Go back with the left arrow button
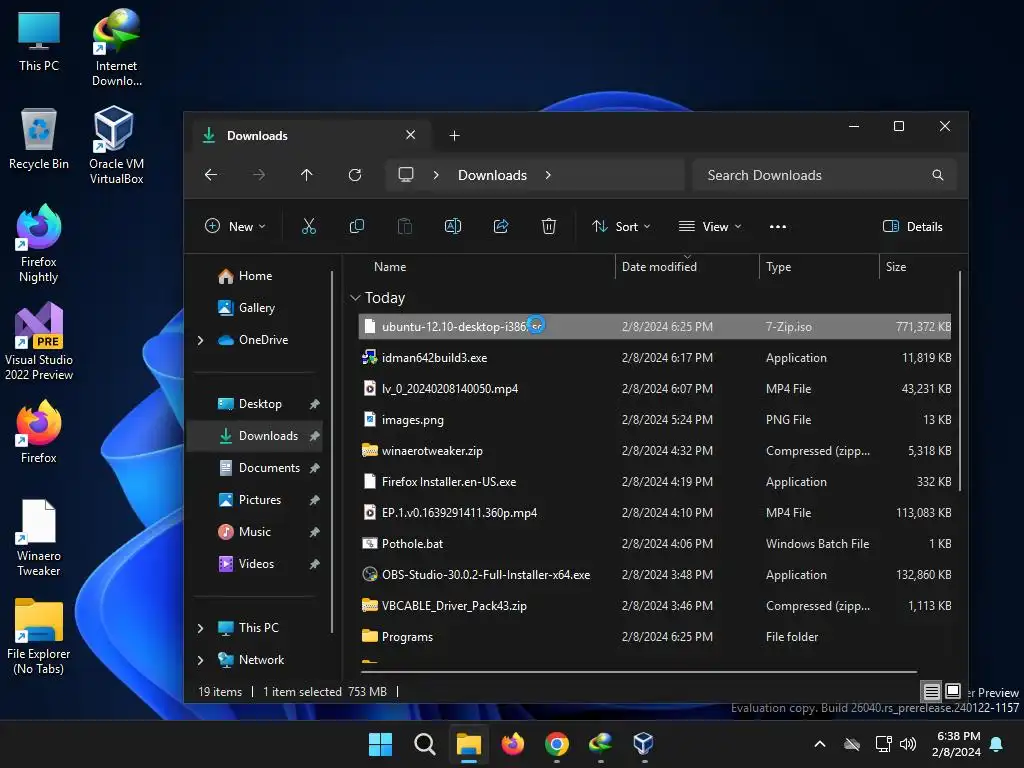The width and height of the screenshot is (1024, 768). 211,175
